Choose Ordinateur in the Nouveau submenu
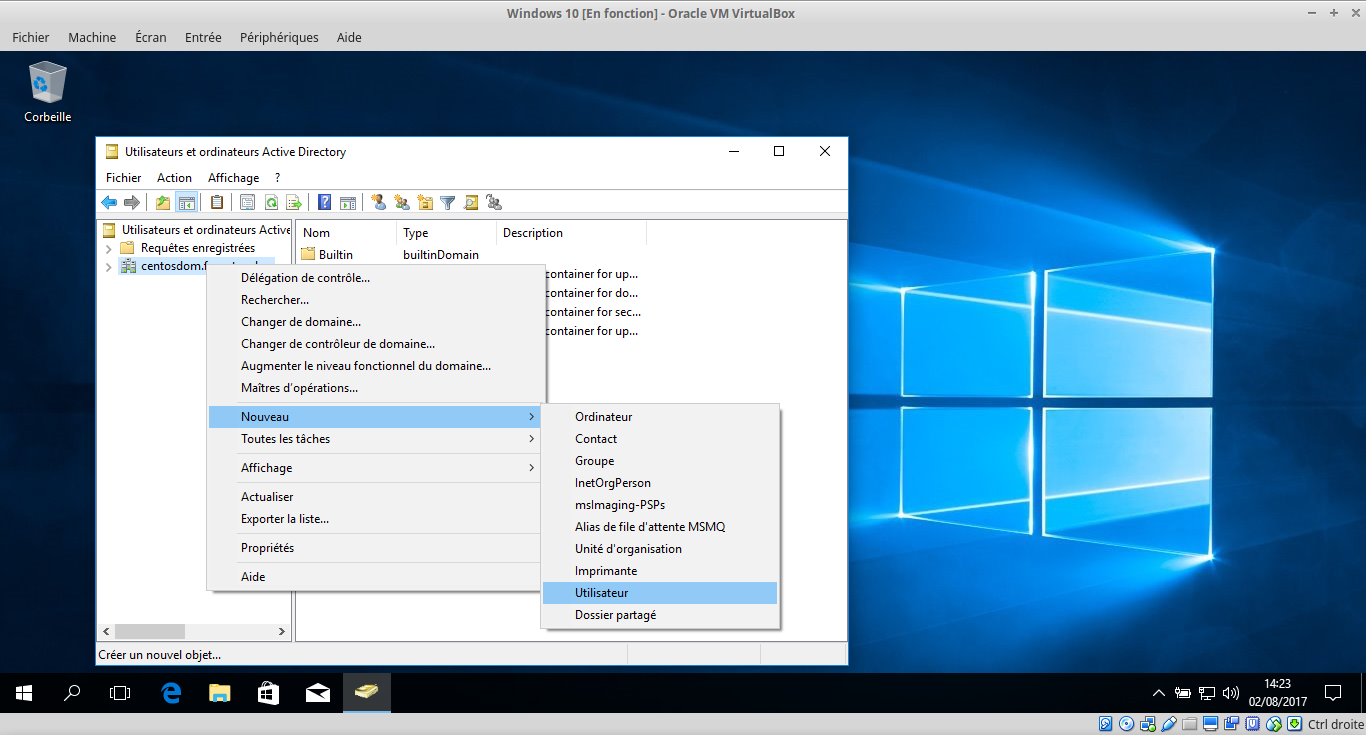 tap(660, 417)
